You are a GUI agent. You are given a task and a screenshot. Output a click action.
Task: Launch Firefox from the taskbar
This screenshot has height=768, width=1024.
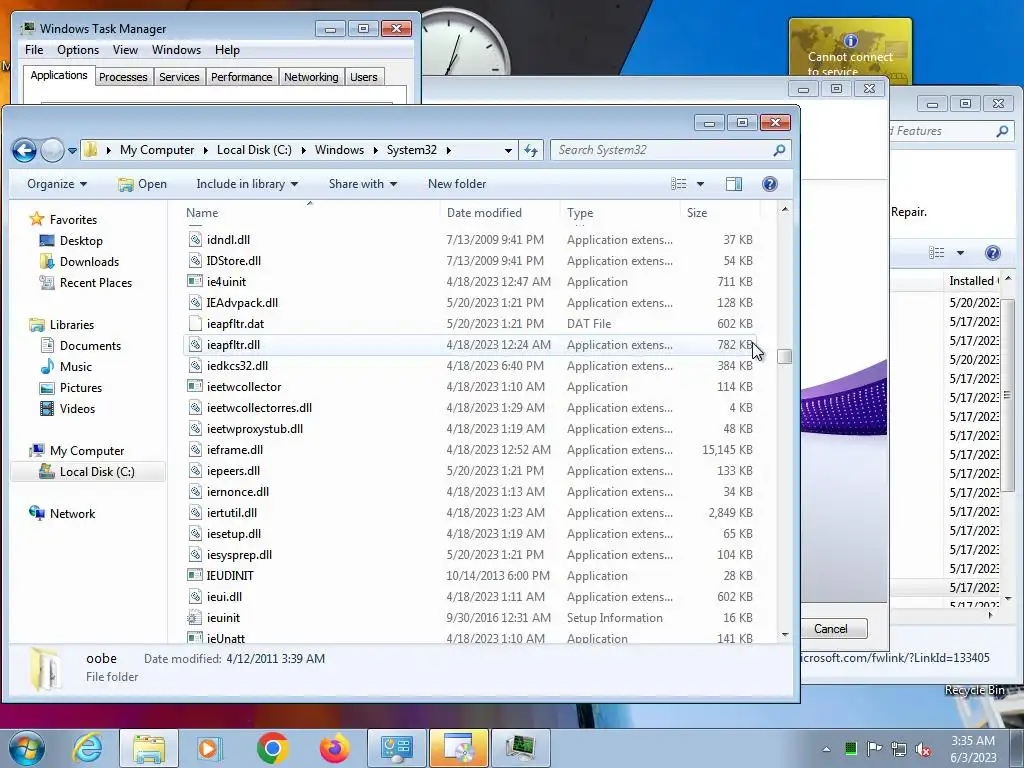[334, 748]
